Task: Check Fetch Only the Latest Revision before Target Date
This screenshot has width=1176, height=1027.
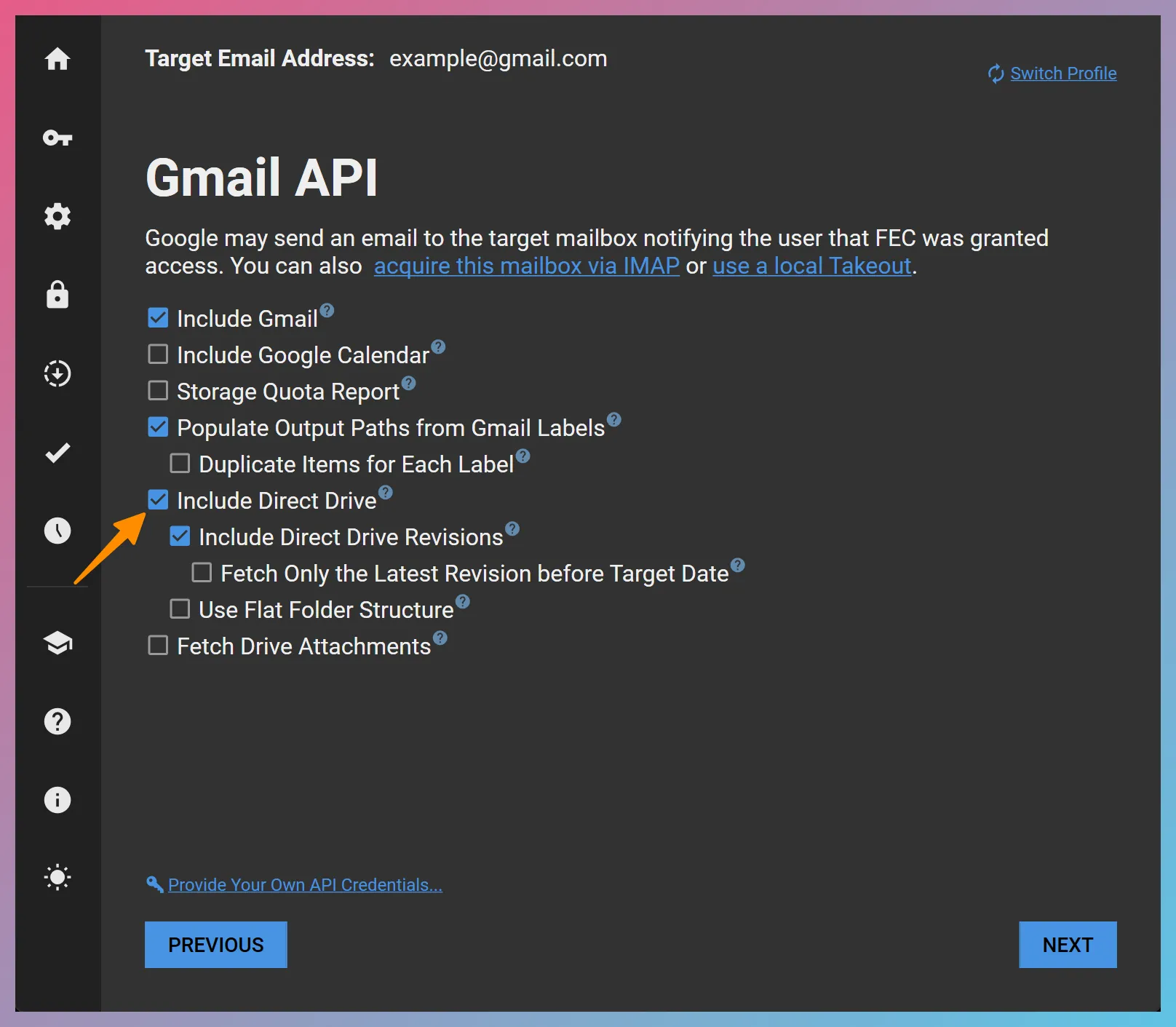Action: tap(202, 573)
